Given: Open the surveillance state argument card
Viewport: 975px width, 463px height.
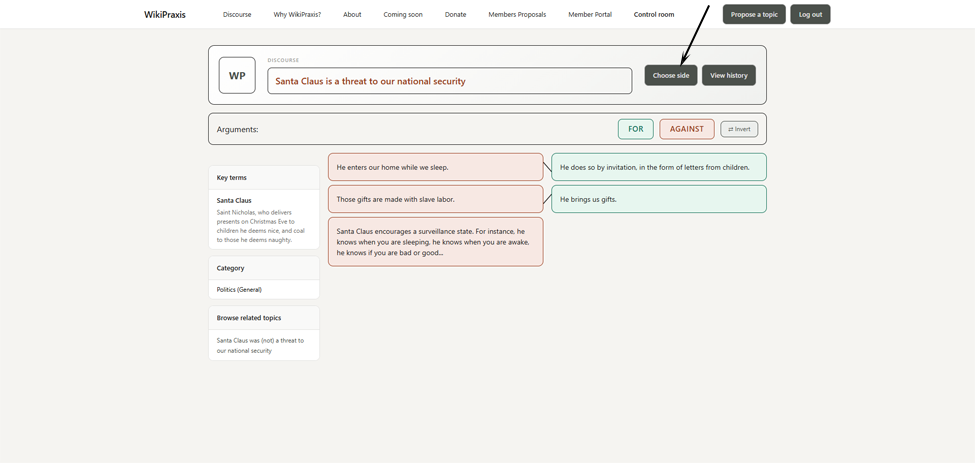Looking at the screenshot, I should point(436,242).
